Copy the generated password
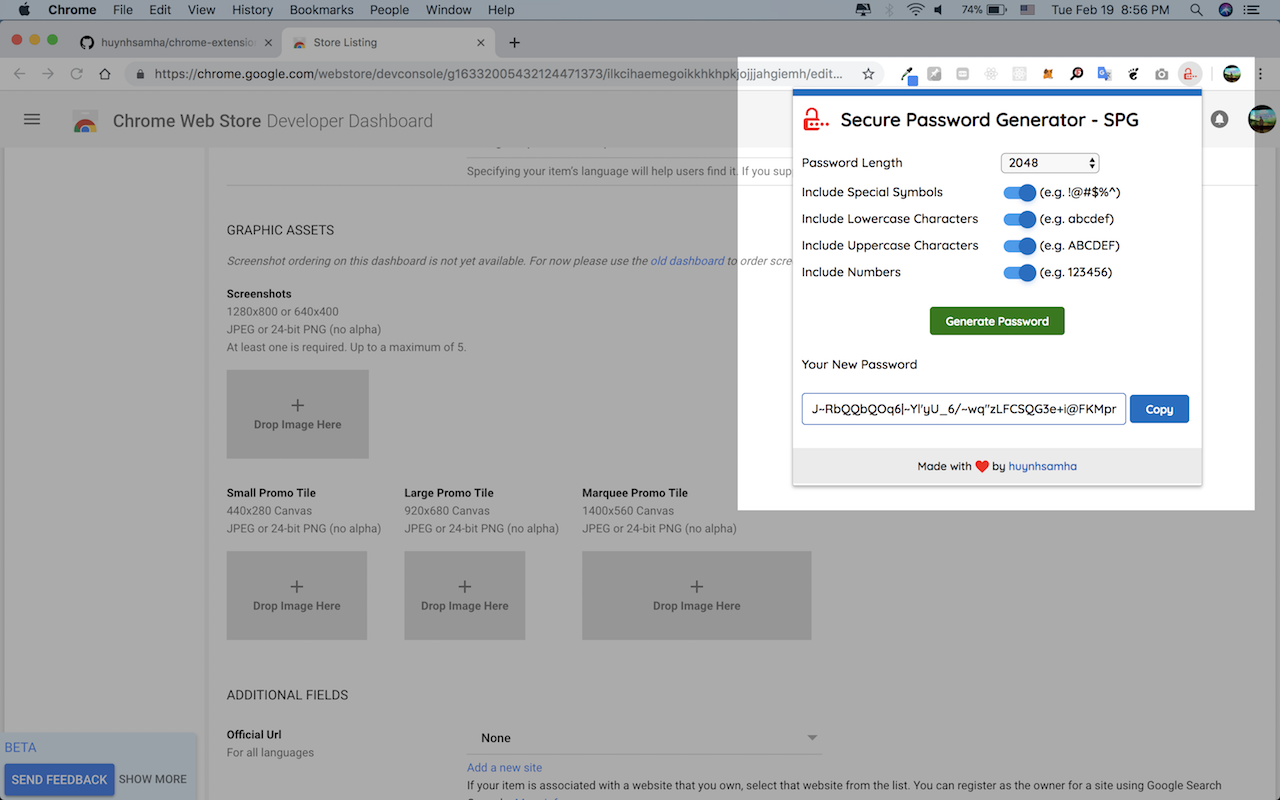Viewport: 1280px width, 800px height. (1159, 409)
